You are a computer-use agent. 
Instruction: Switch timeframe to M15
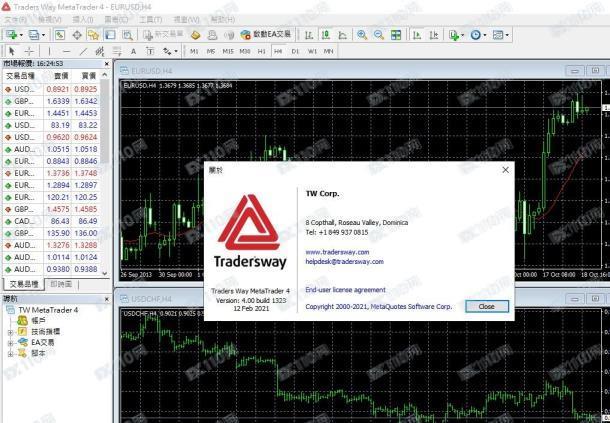pyautogui.click(x=228, y=51)
